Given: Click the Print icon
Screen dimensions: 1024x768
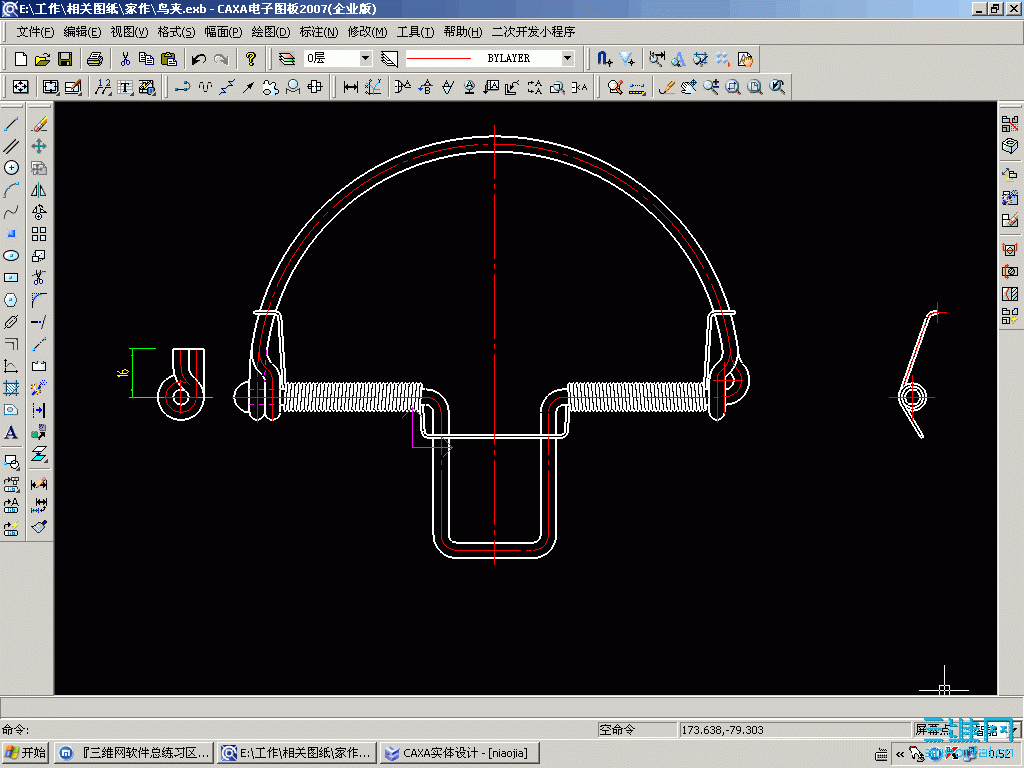Looking at the screenshot, I should click(95, 59).
